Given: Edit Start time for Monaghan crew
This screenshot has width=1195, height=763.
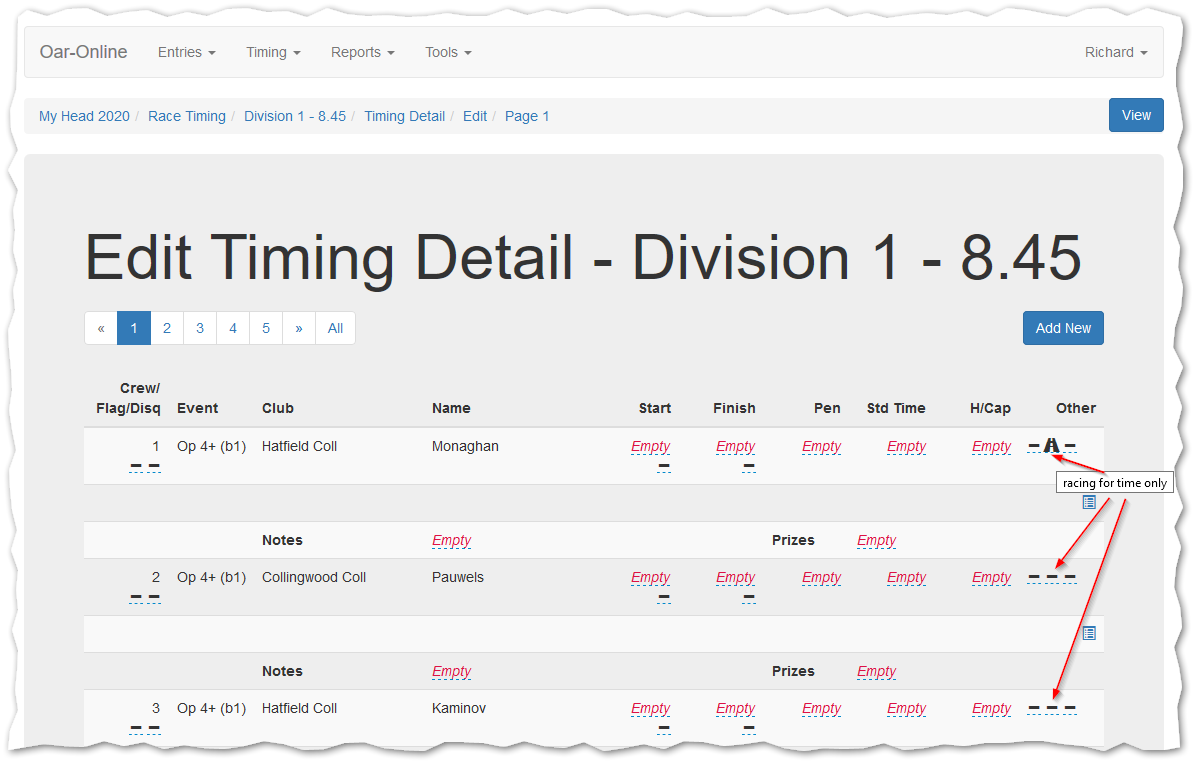Looking at the screenshot, I should coord(650,446).
